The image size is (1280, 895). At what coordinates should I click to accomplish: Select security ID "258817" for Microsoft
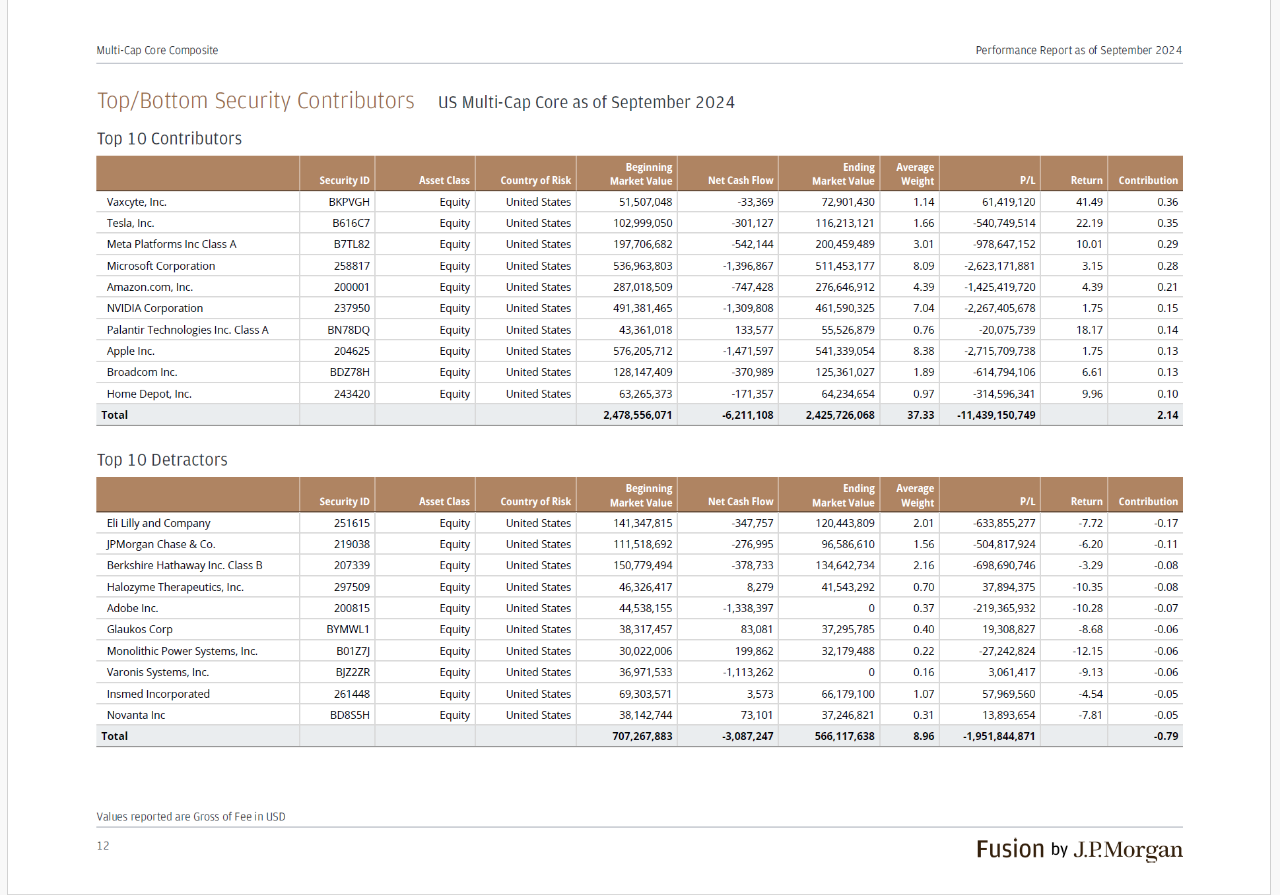pyautogui.click(x=352, y=266)
